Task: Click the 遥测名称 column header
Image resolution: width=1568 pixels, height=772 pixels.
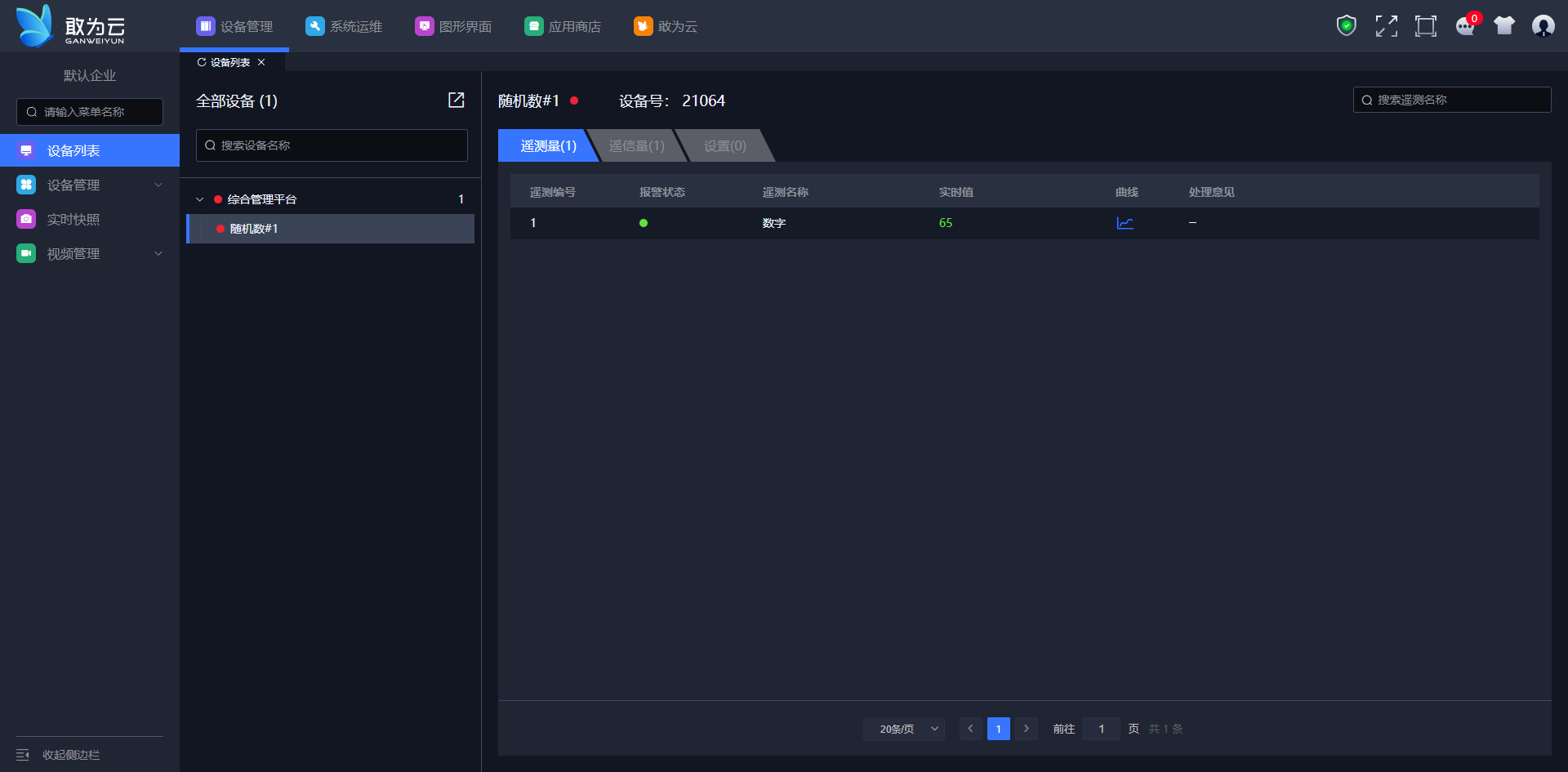Action: (786, 192)
